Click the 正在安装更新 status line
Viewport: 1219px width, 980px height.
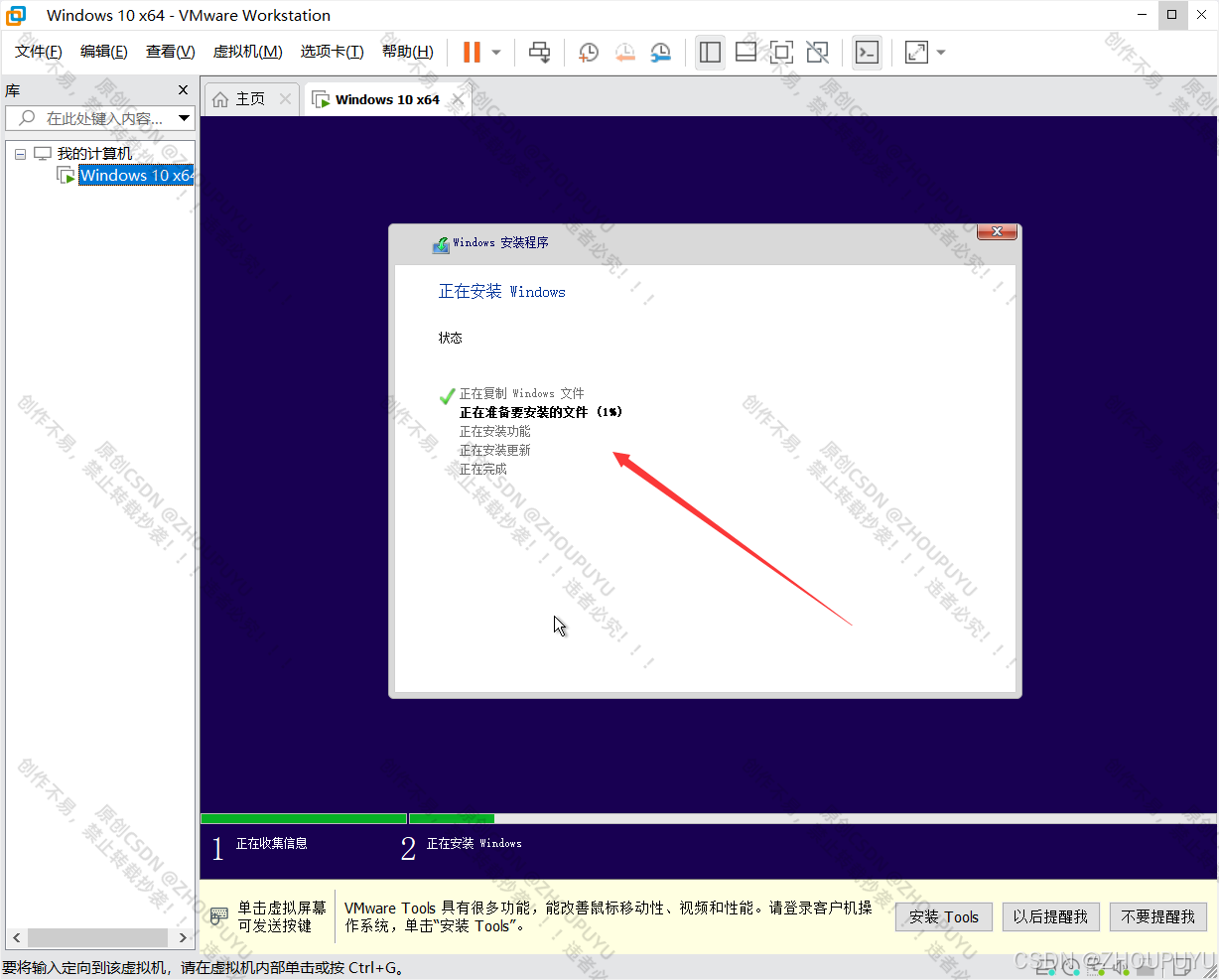495,450
